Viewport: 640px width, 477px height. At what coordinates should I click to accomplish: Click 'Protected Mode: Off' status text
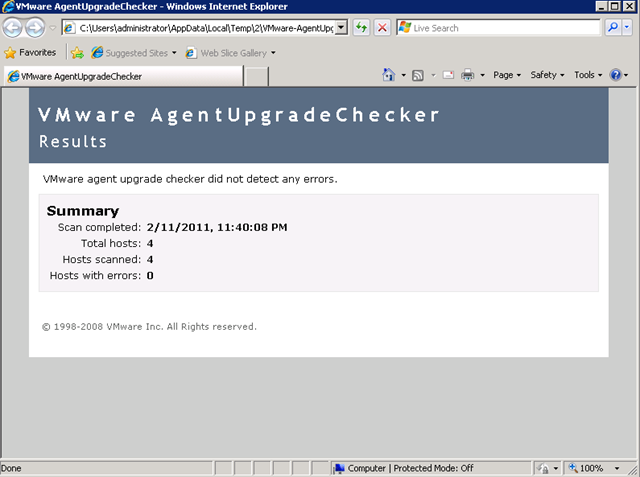[433, 468]
